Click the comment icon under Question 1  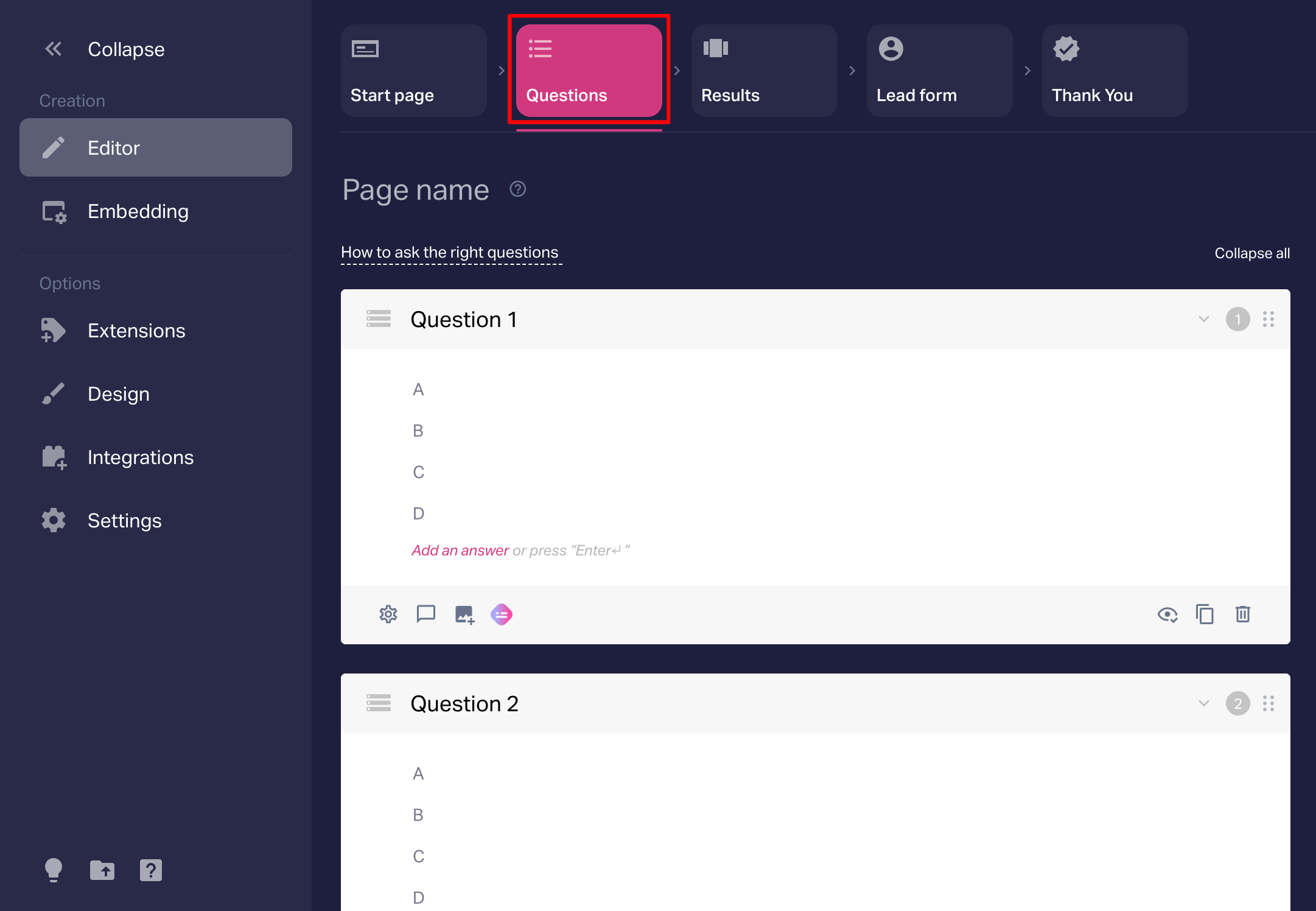click(425, 614)
